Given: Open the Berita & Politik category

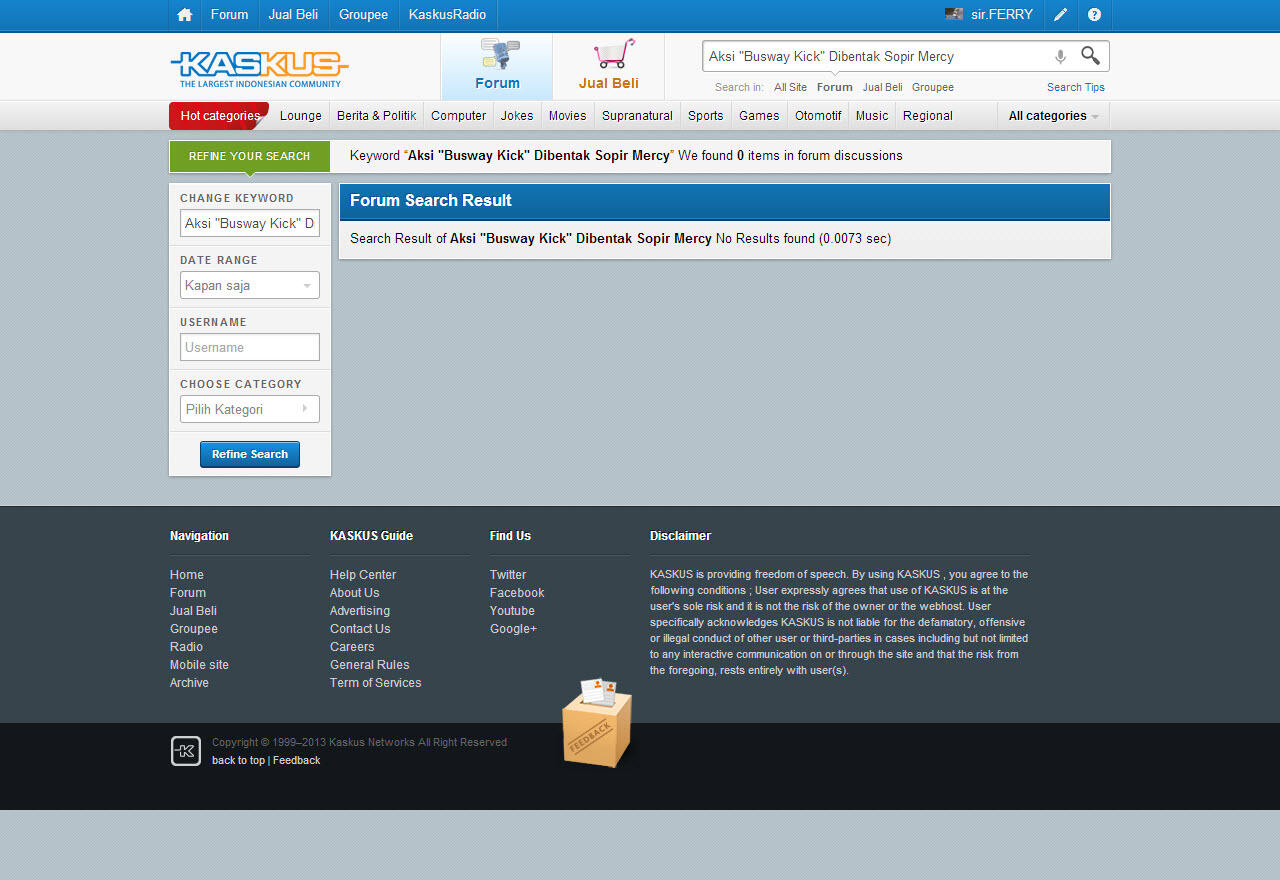Looking at the screenshot, I should pos(376,116).
